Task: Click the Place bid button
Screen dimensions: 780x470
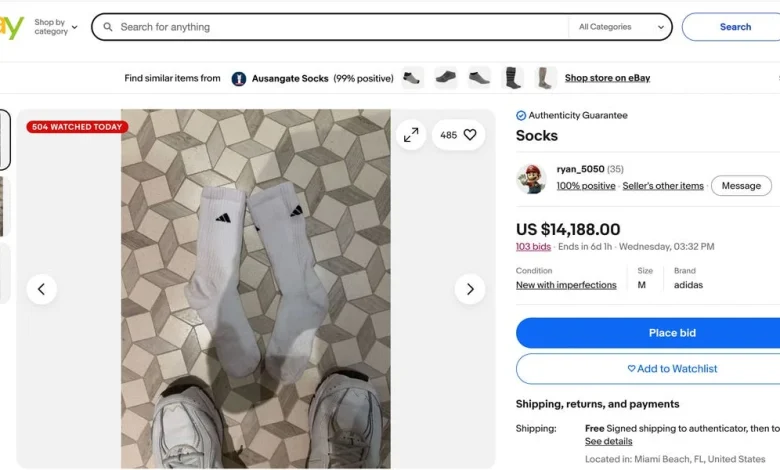Action: pyautogui.click(x=648, y=333)
